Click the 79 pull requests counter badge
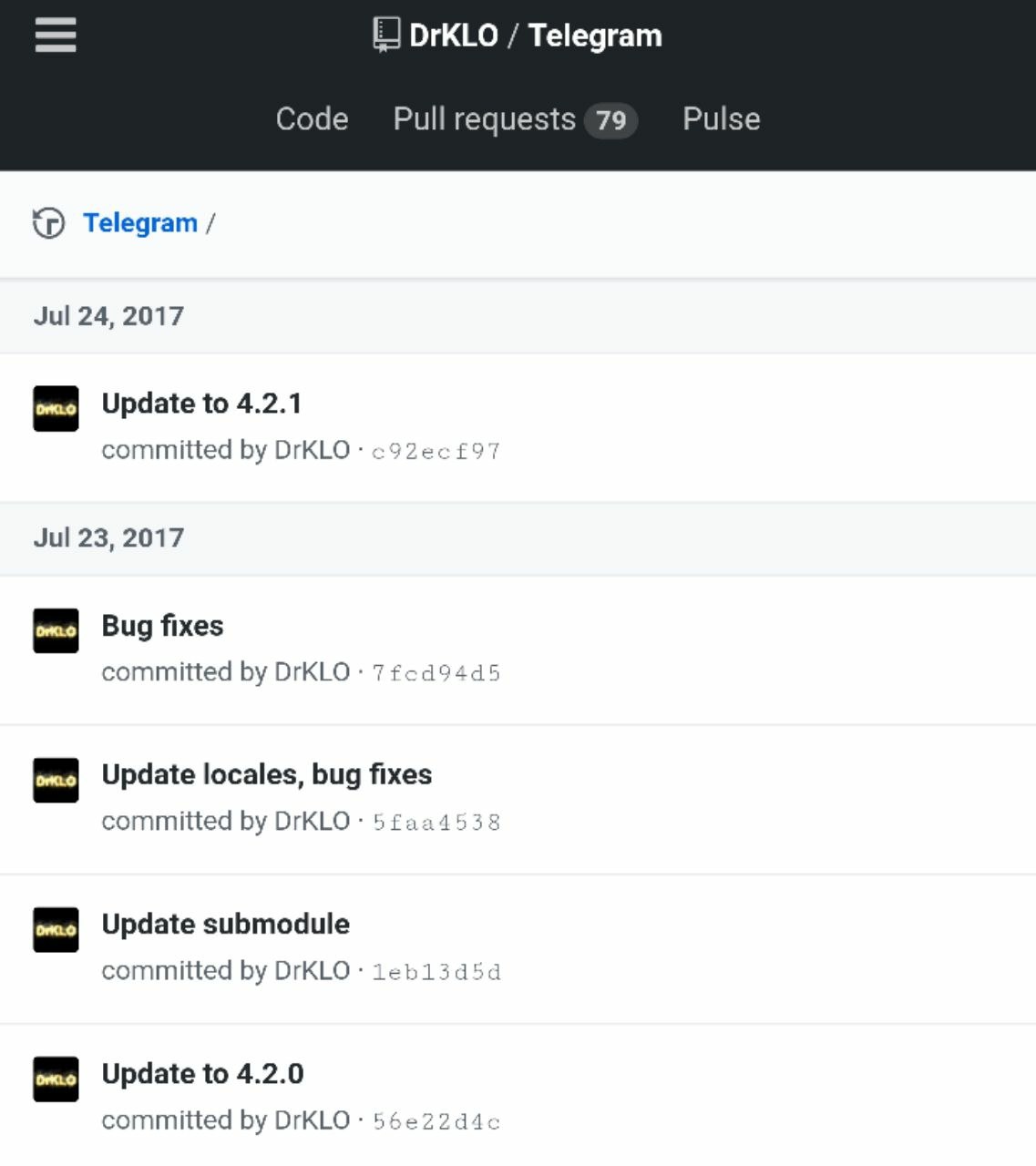The image size is (1036, 1166). tap(610, 120)
